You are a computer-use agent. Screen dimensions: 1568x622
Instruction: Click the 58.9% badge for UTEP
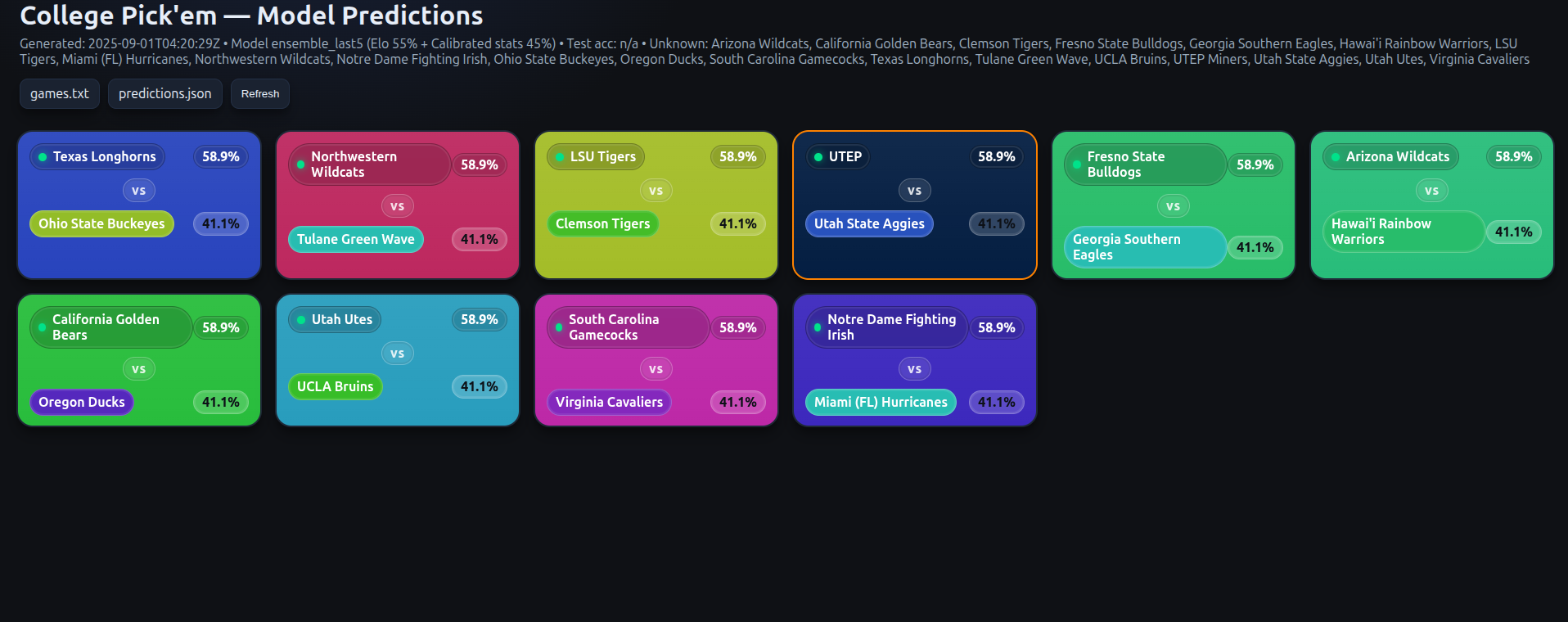pyautogui.click(x=997, y=156)
